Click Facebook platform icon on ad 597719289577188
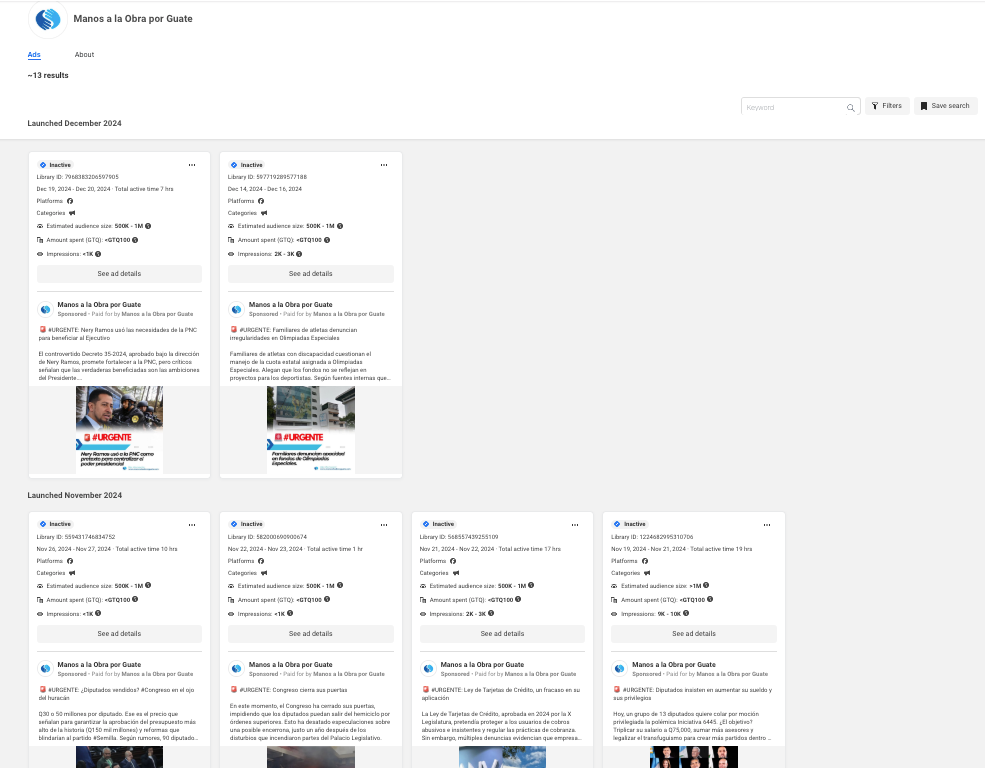The image size is (985, 768). click(261, 201)
